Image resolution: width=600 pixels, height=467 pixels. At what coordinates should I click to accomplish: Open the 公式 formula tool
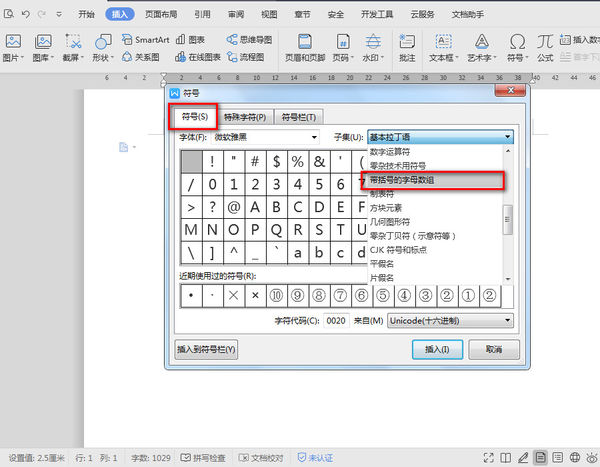click(x=545, y=47)
